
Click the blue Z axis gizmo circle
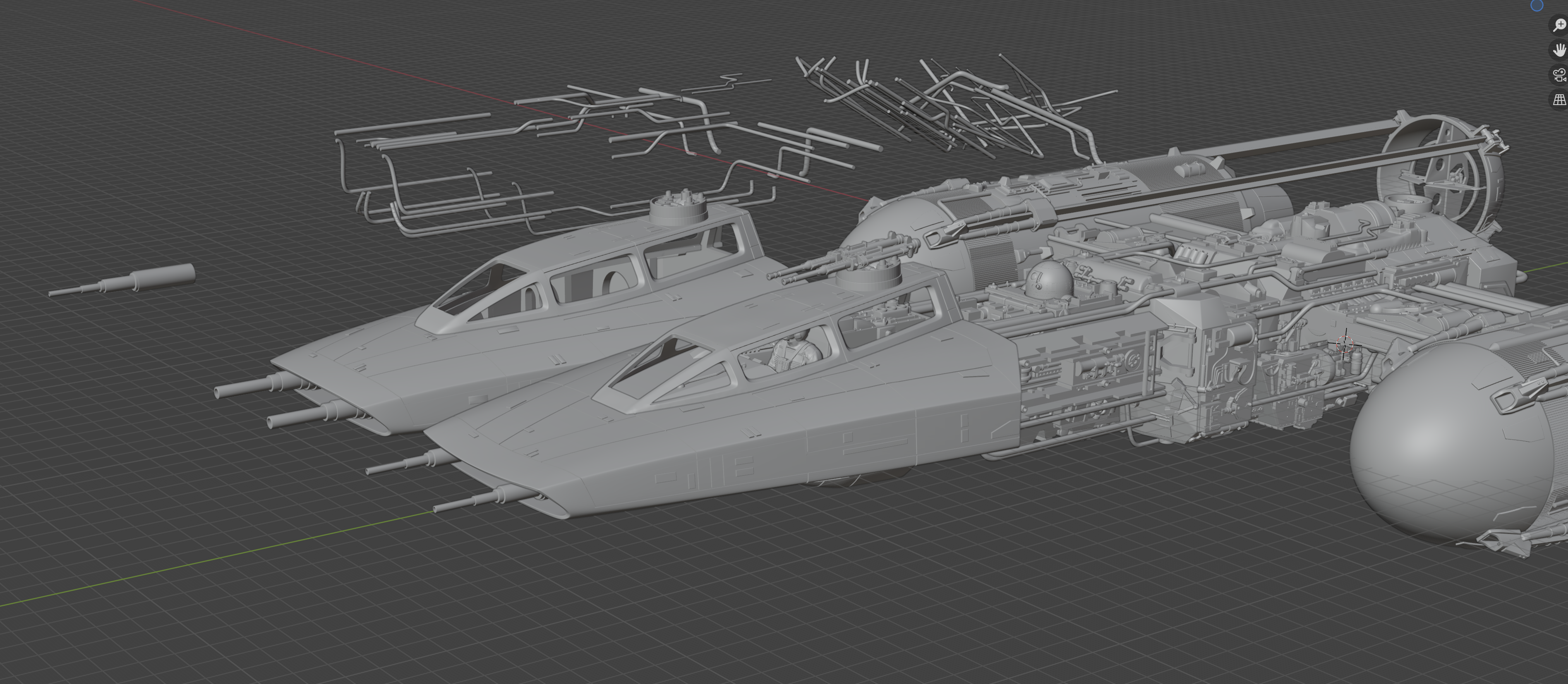click(x=1536, y=5)
